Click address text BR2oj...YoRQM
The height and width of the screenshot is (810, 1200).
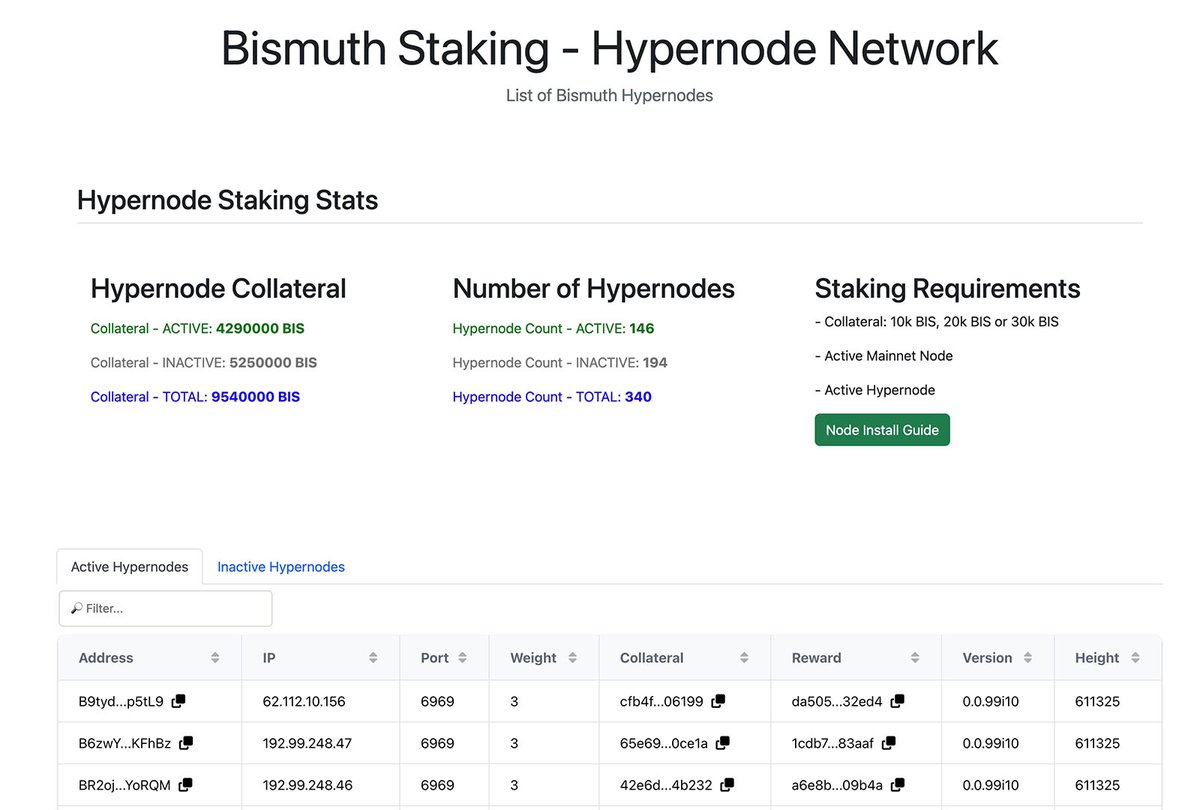124,786
